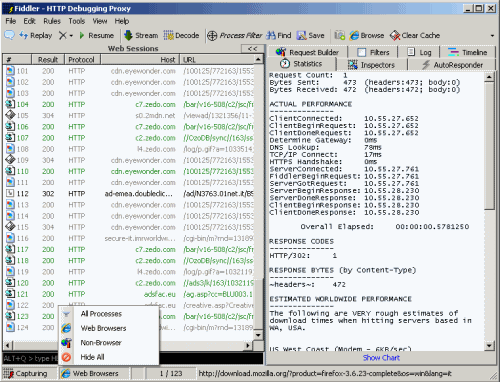Click the QuickExec command box
Image resolution: width=500 pixels, height=382 pixels.
[x=133, y=358]
